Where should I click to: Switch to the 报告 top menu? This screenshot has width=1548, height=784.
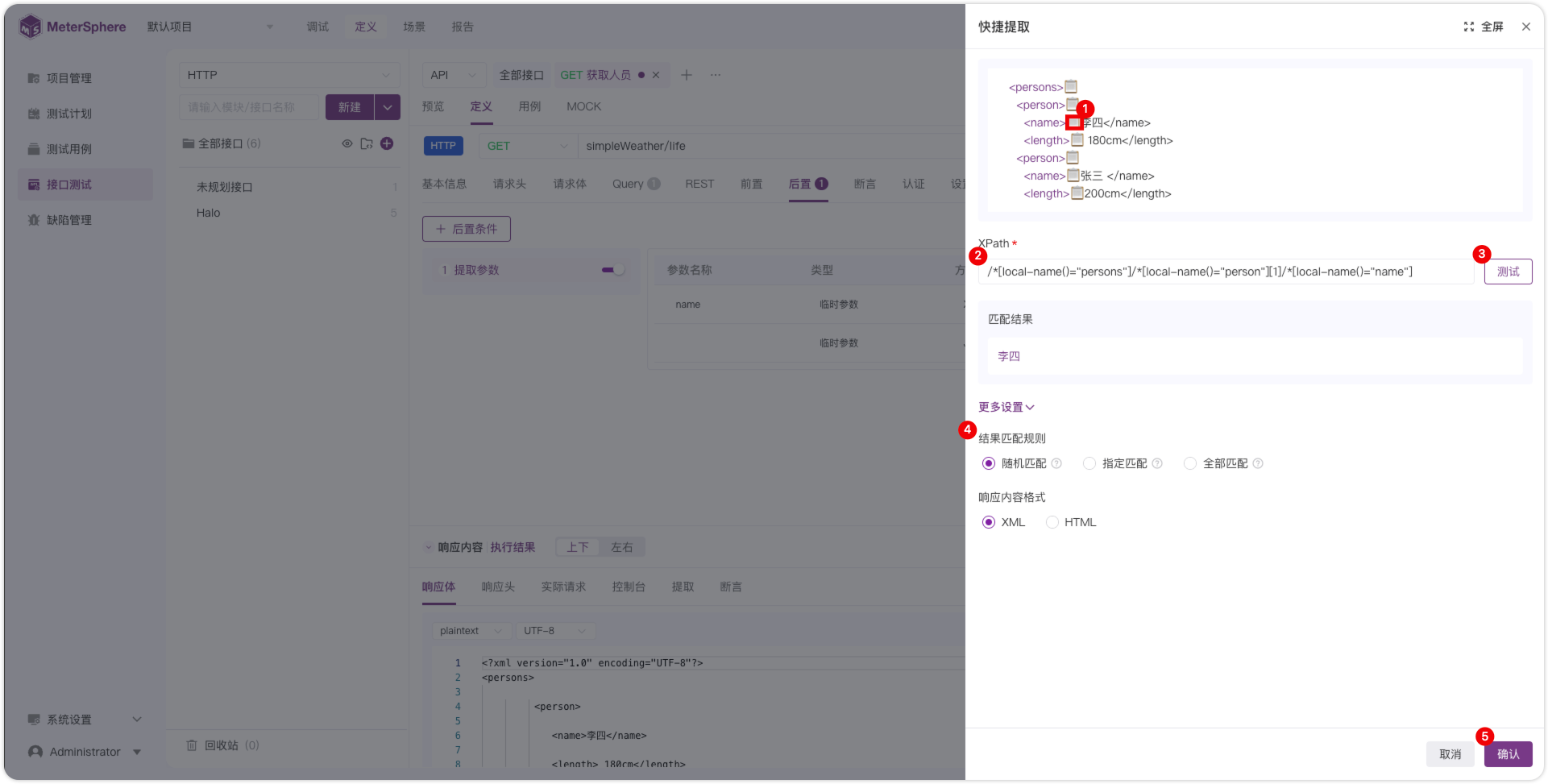463,27
